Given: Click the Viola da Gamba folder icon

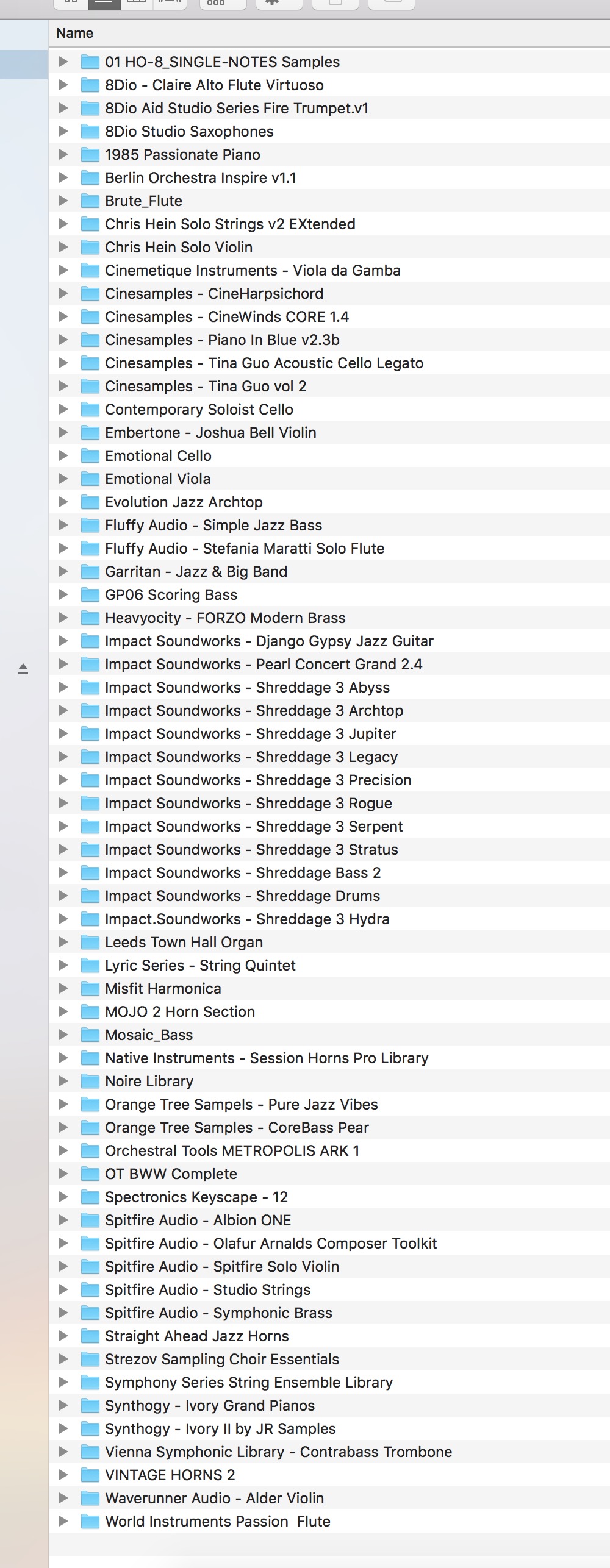Looking at the screenshot, I should point(90,270).
